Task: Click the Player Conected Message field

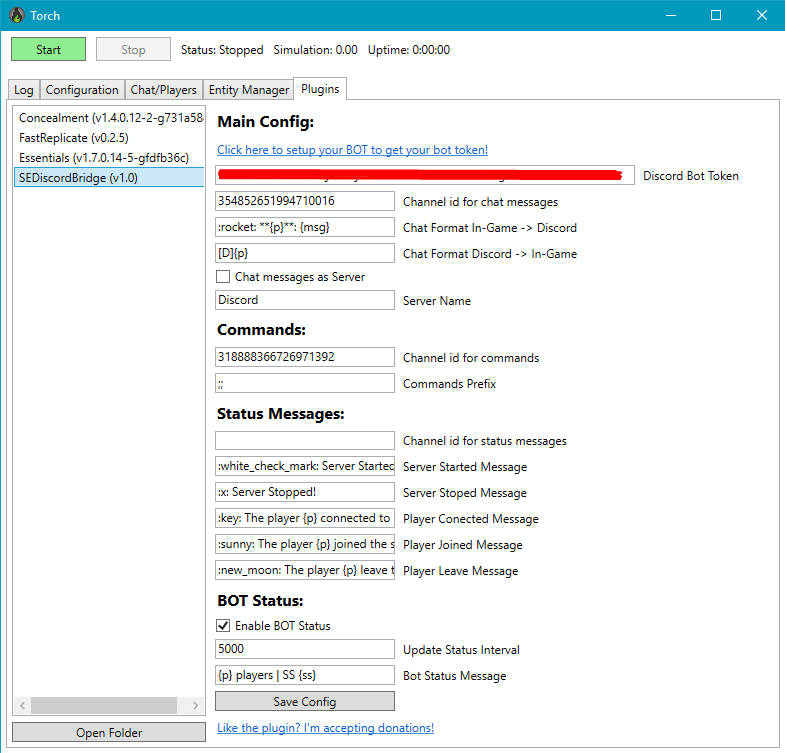Action: tap(305, 518)
